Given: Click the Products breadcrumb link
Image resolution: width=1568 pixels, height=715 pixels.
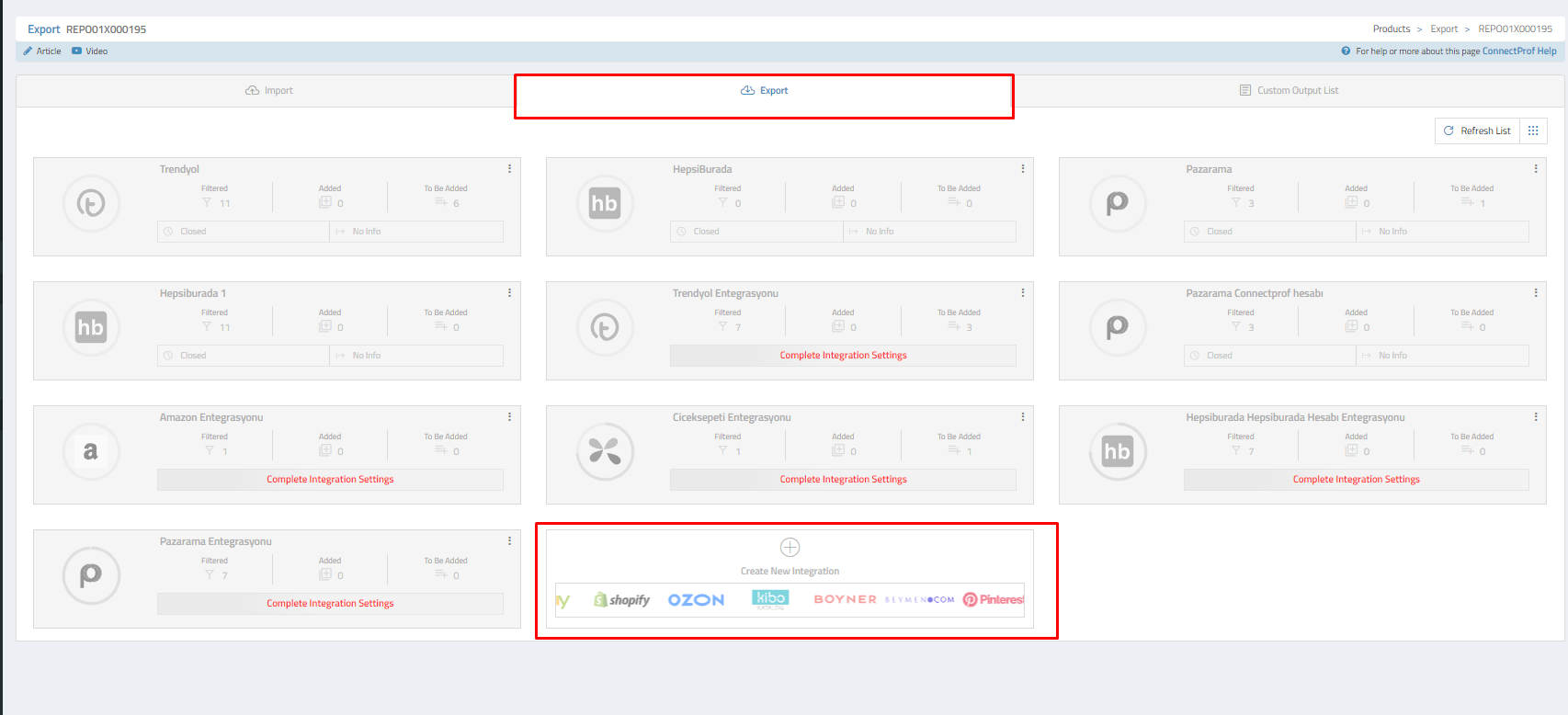Looking at the screenshot, I should (x=1391, y=29).
